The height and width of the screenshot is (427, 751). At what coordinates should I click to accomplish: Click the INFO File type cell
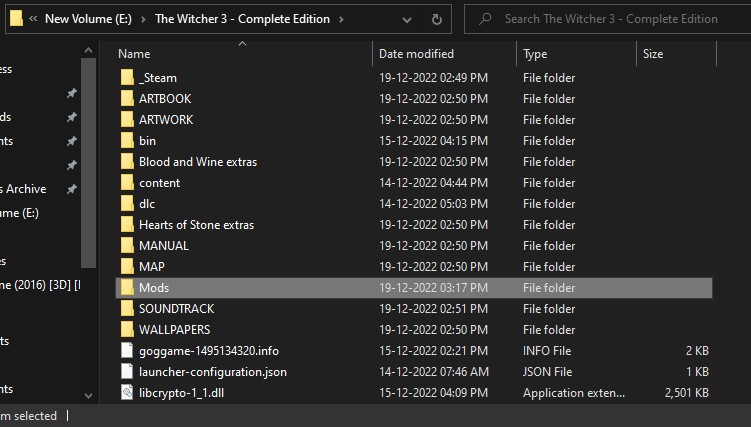point(547,351)
